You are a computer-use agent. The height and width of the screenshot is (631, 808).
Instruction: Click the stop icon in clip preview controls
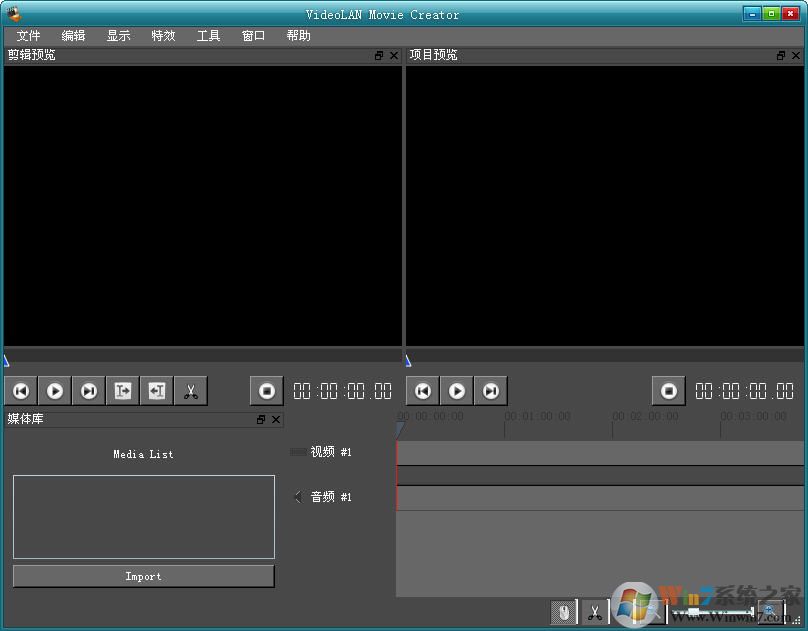(x=265, y=390)
